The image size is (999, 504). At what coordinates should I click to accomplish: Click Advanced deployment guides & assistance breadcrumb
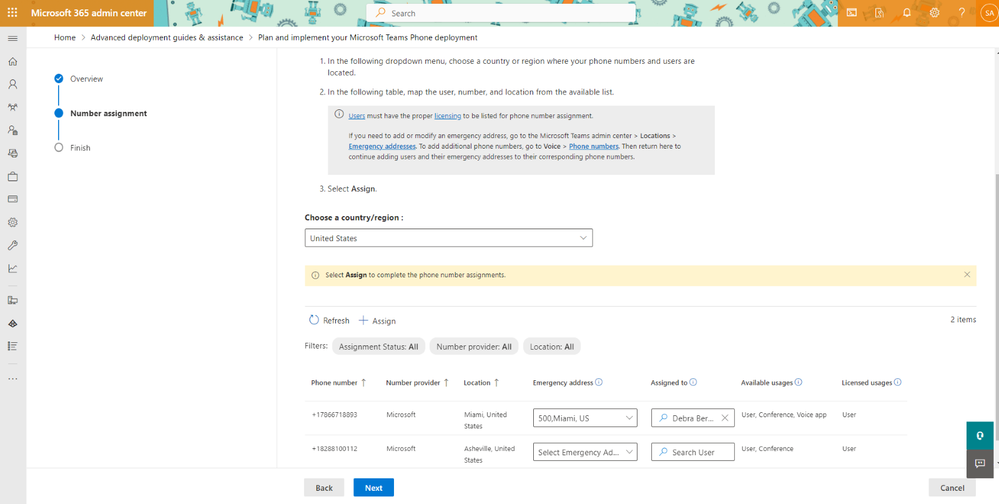tap(167, 38)
